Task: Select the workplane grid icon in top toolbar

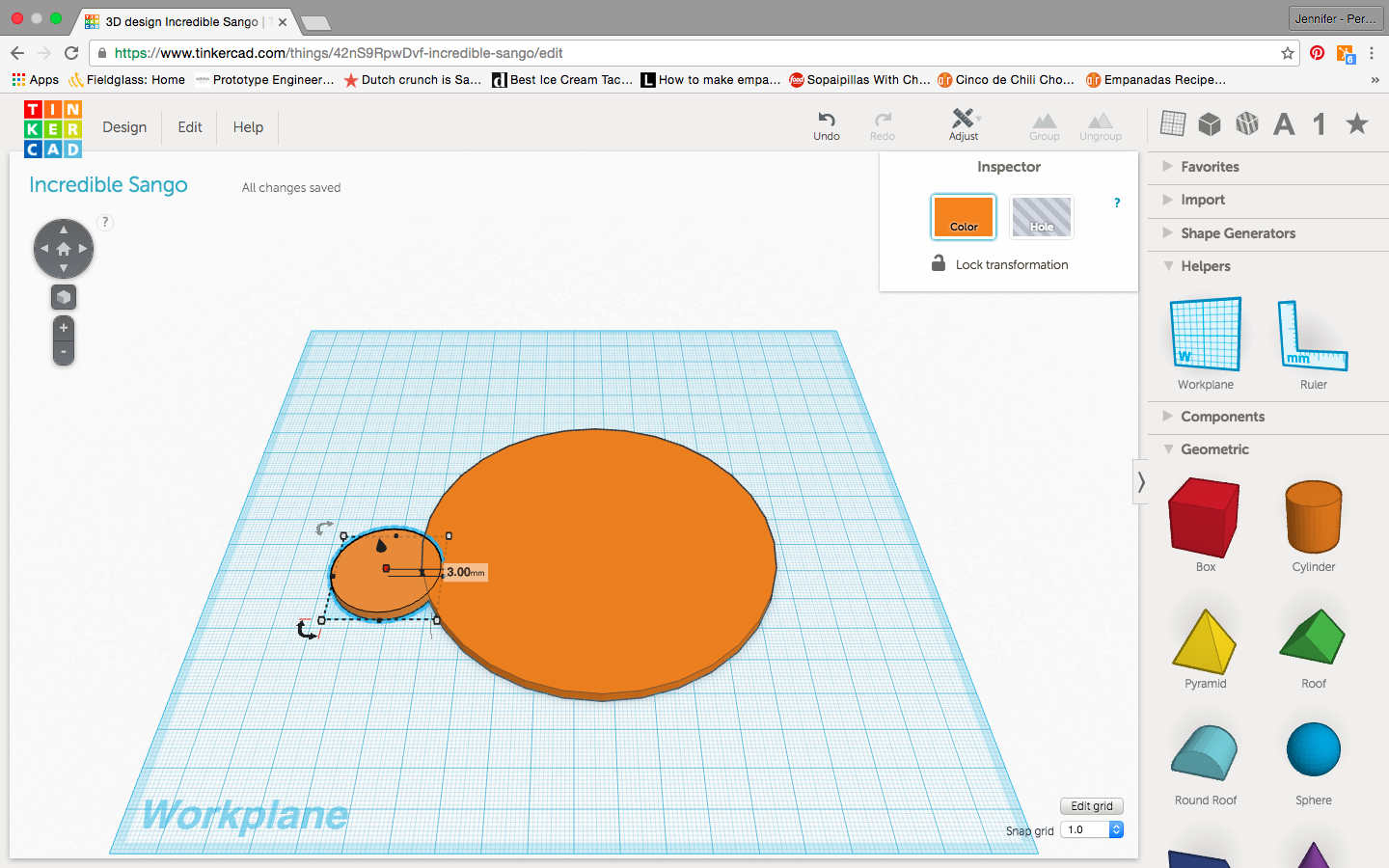Action: pos(1173,123)
